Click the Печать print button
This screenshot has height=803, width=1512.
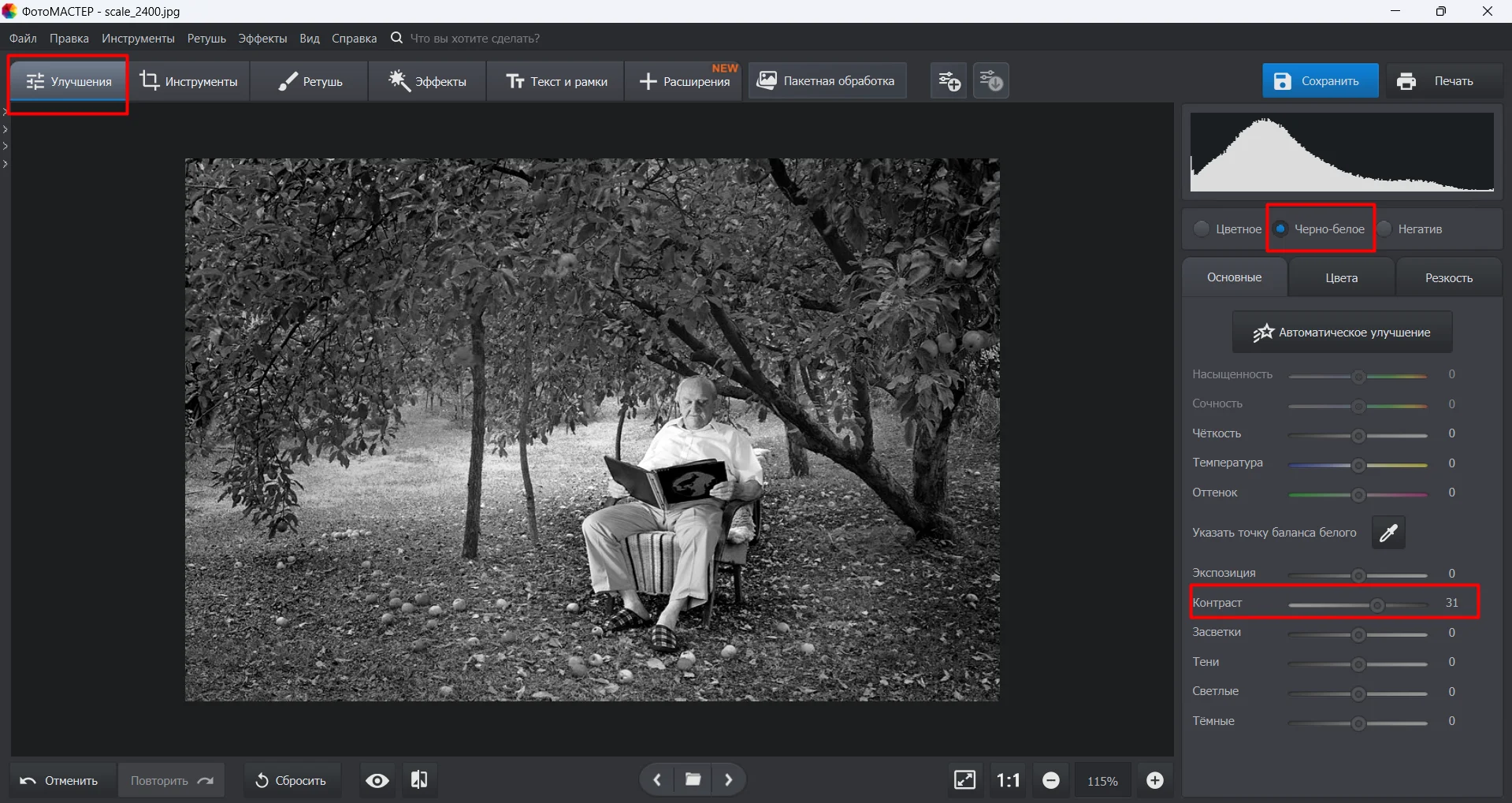(1444, 81)
